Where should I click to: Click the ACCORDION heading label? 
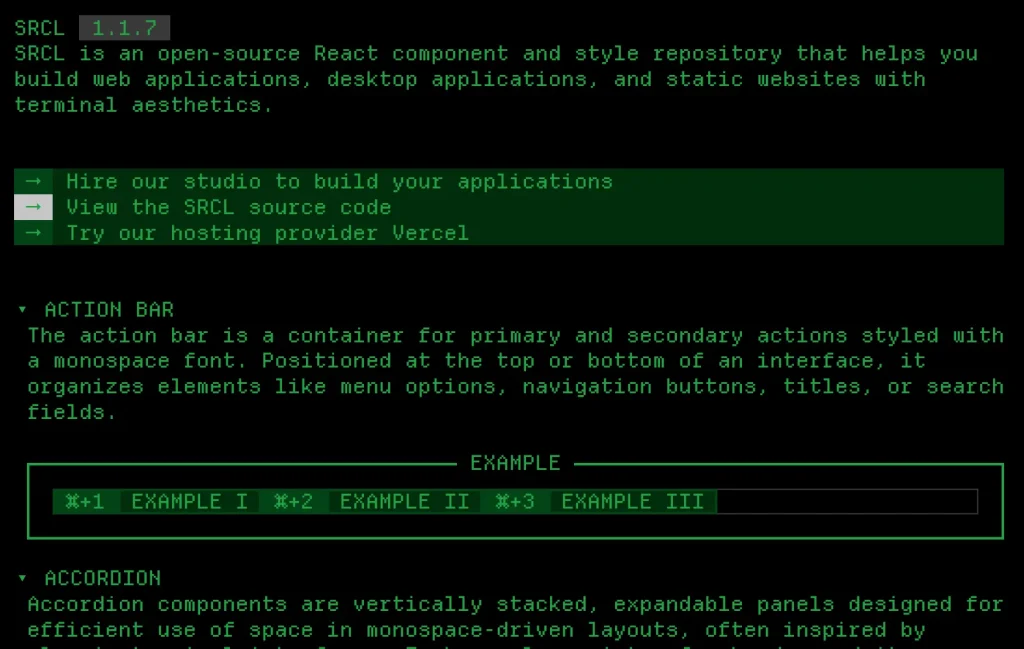(102, 578)
